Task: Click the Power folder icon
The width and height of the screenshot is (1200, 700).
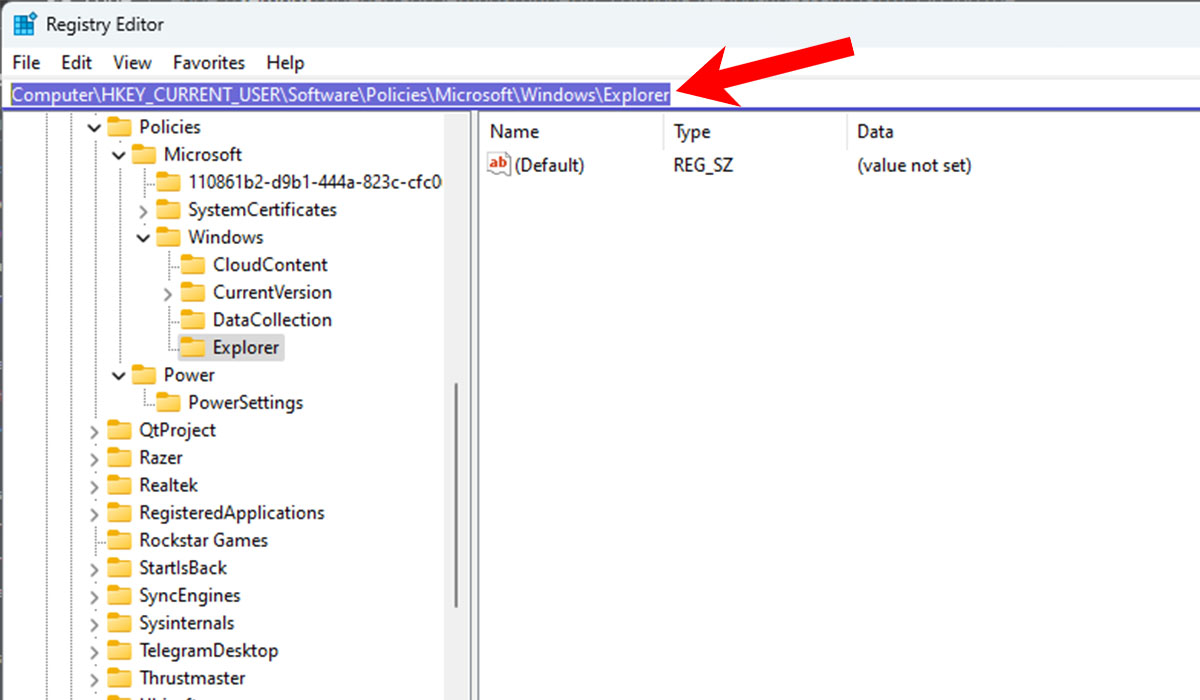Action: (x=146, y=375)
